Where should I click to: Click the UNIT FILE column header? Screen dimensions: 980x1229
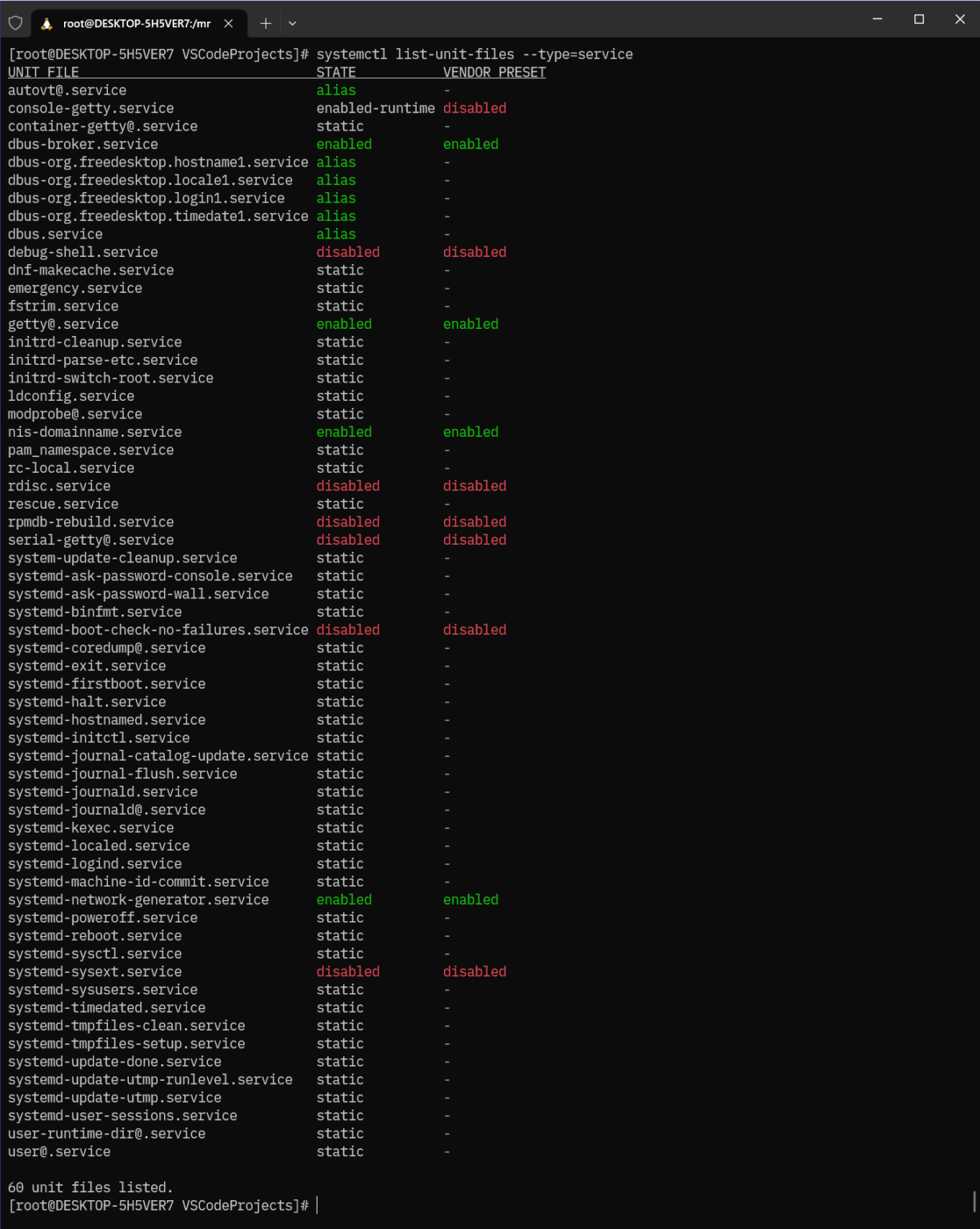click(x=42, y=71)
